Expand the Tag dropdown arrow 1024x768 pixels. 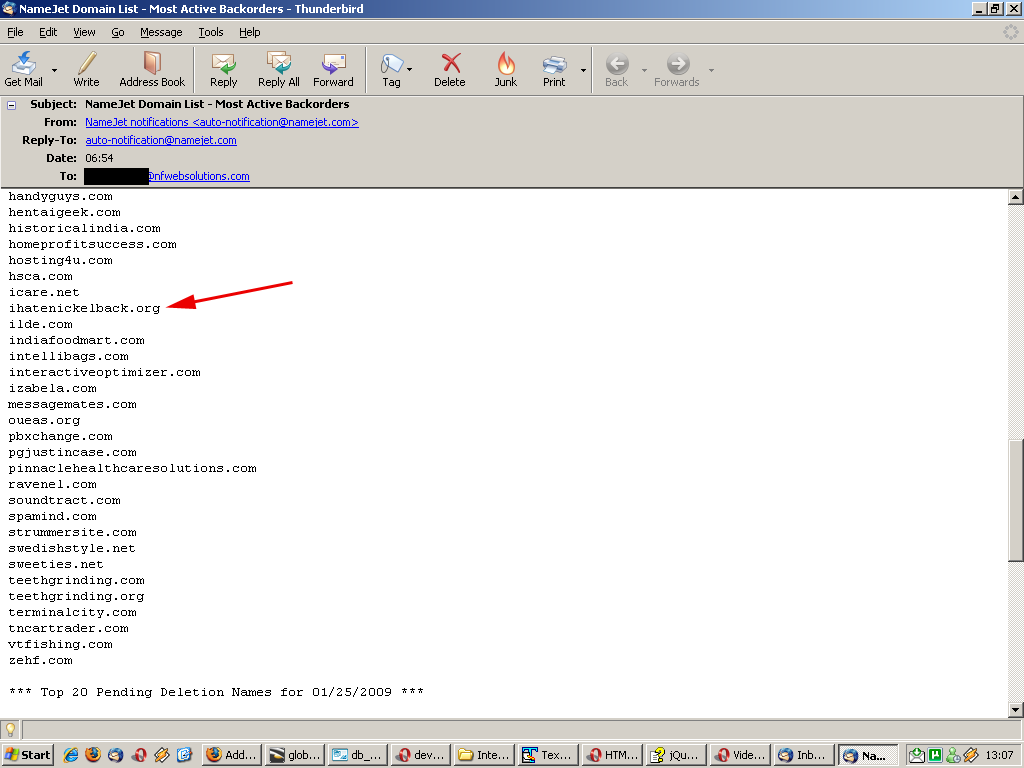409,70
